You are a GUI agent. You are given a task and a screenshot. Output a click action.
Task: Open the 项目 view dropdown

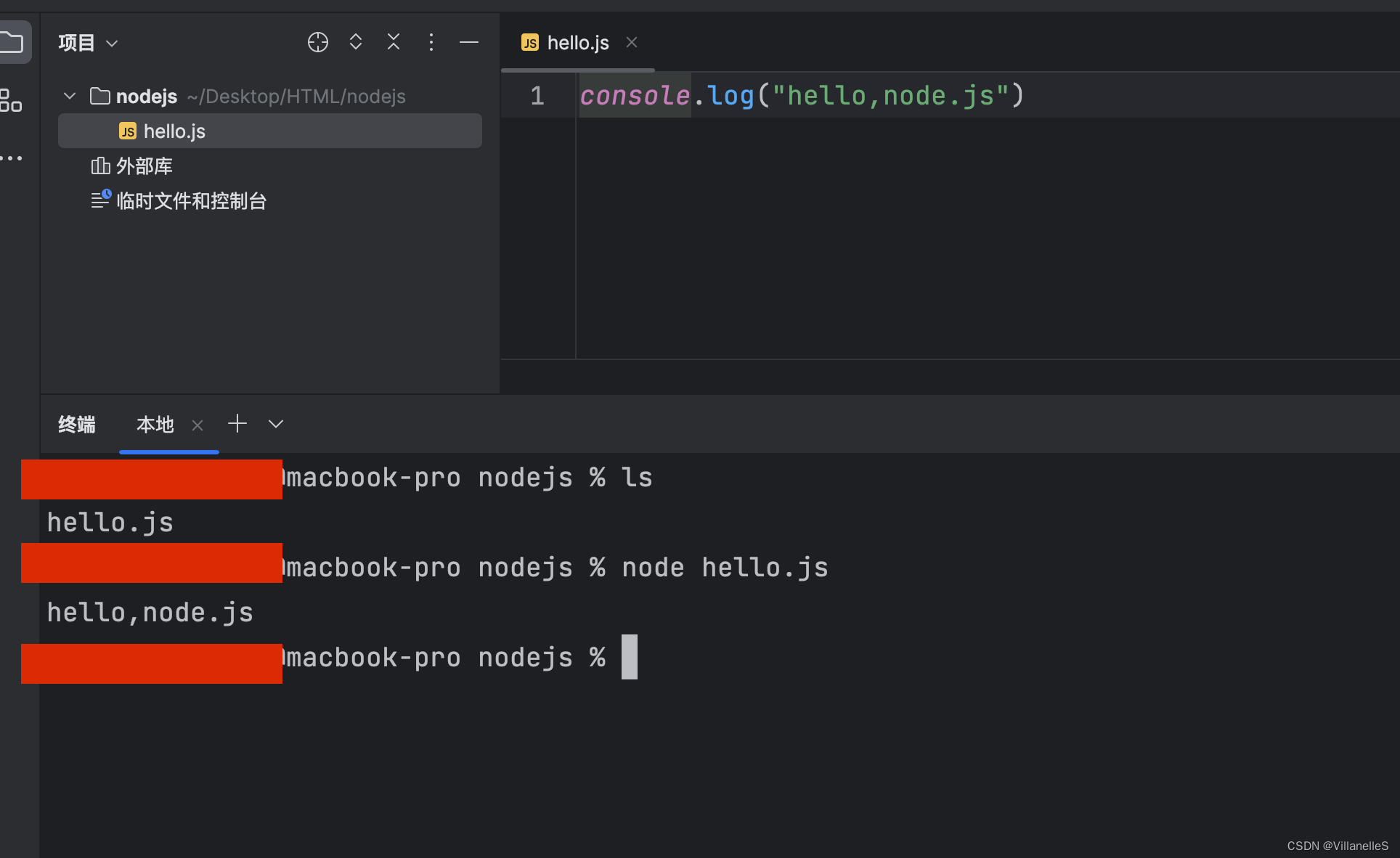click(88, 43)
